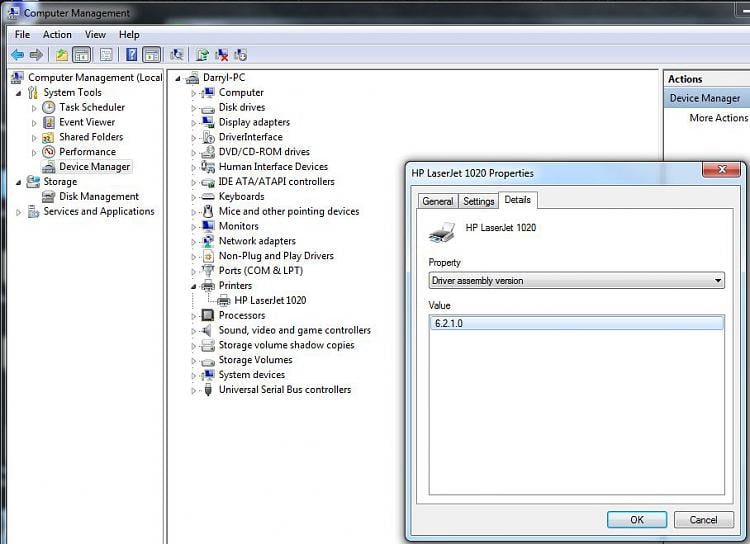Select DriverInterface category
Viewport: 750px width, 544px height.
[x=251, y=137]
